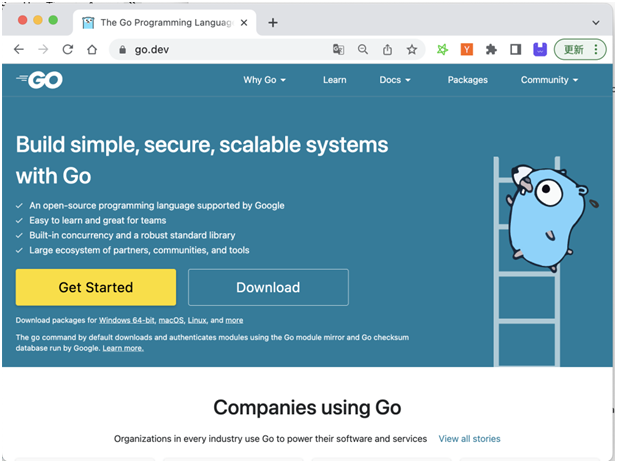Open the Learn navigation item
This screenshot has width=617, height=463.
[334, 80]
